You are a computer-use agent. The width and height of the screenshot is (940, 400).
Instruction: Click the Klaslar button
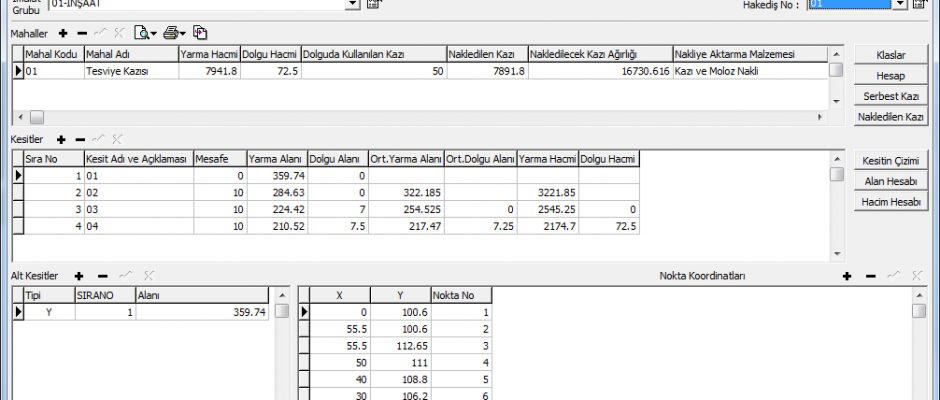(890, 54)
